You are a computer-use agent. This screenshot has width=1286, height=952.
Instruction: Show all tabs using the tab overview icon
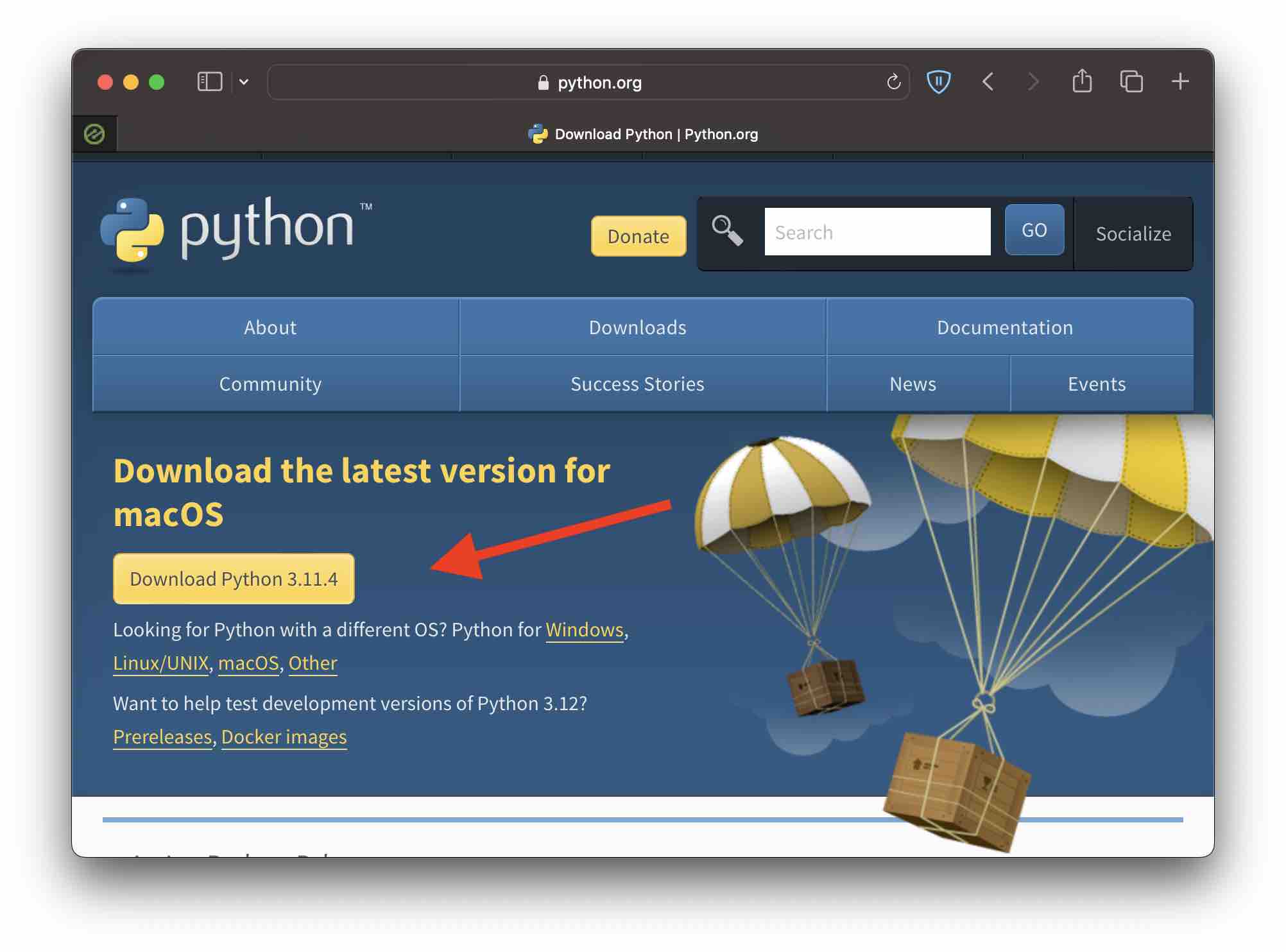[1131, 82]
